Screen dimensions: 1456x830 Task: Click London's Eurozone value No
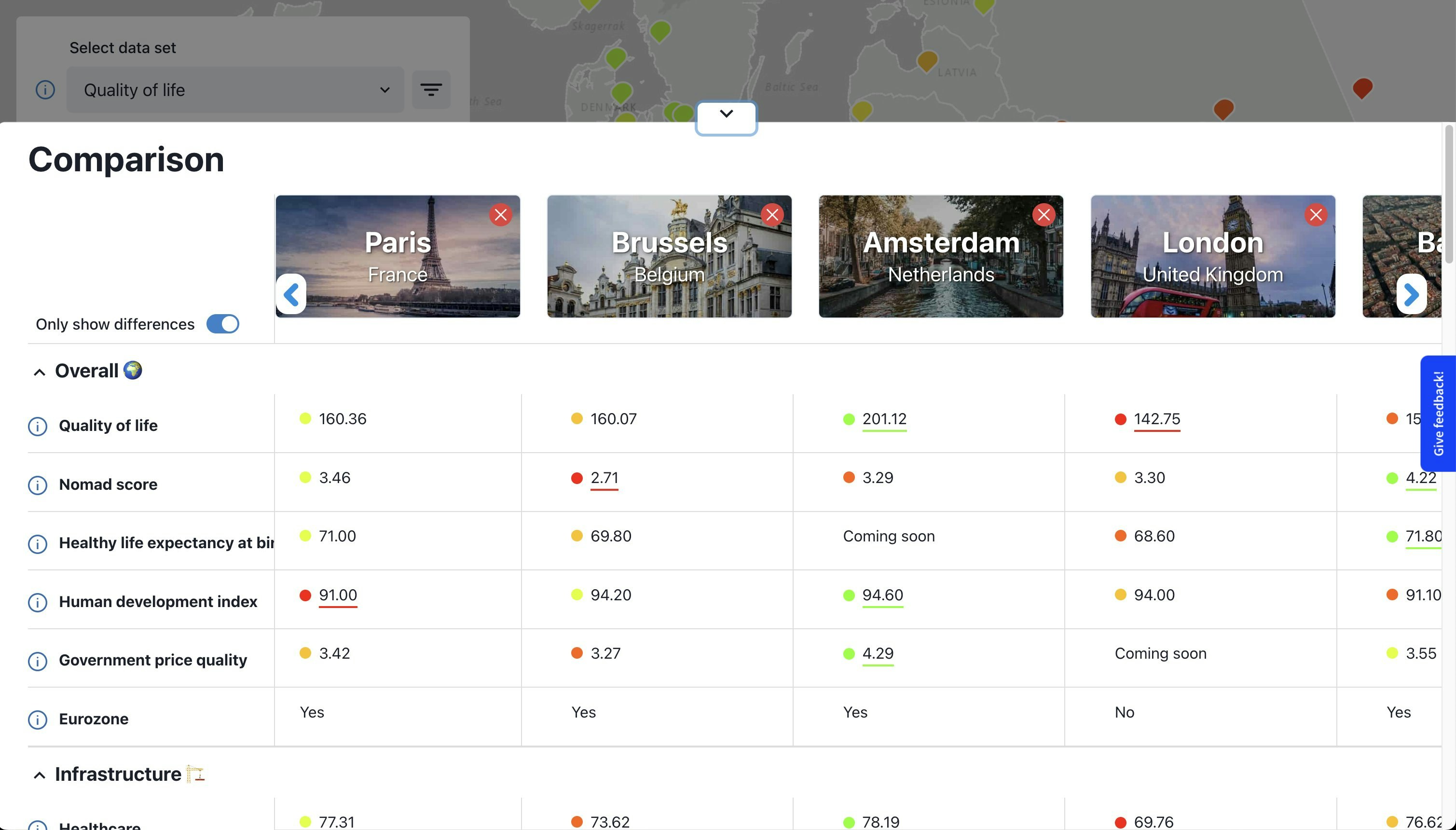click(x=1125, y=713)
